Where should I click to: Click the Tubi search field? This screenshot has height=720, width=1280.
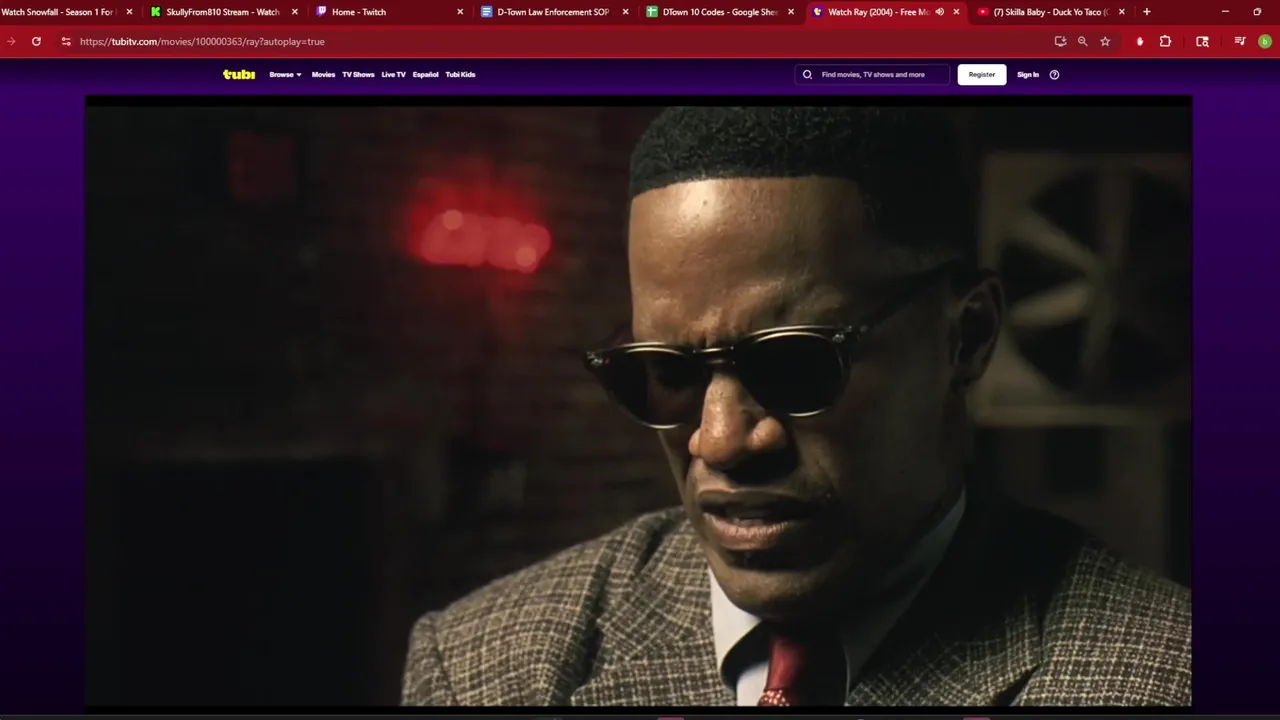point(872,74)
